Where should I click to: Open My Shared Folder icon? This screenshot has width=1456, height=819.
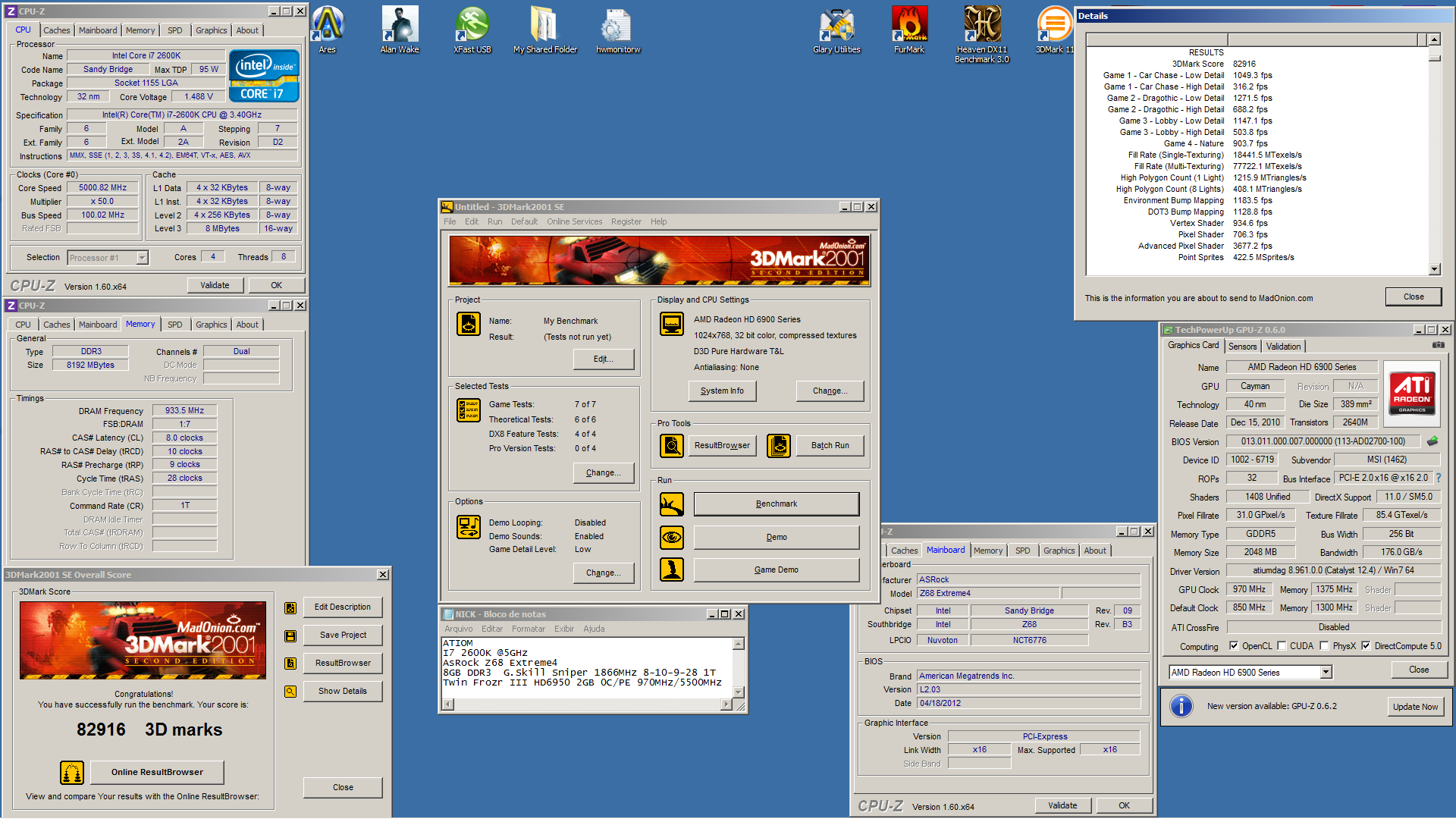point(544,30)
